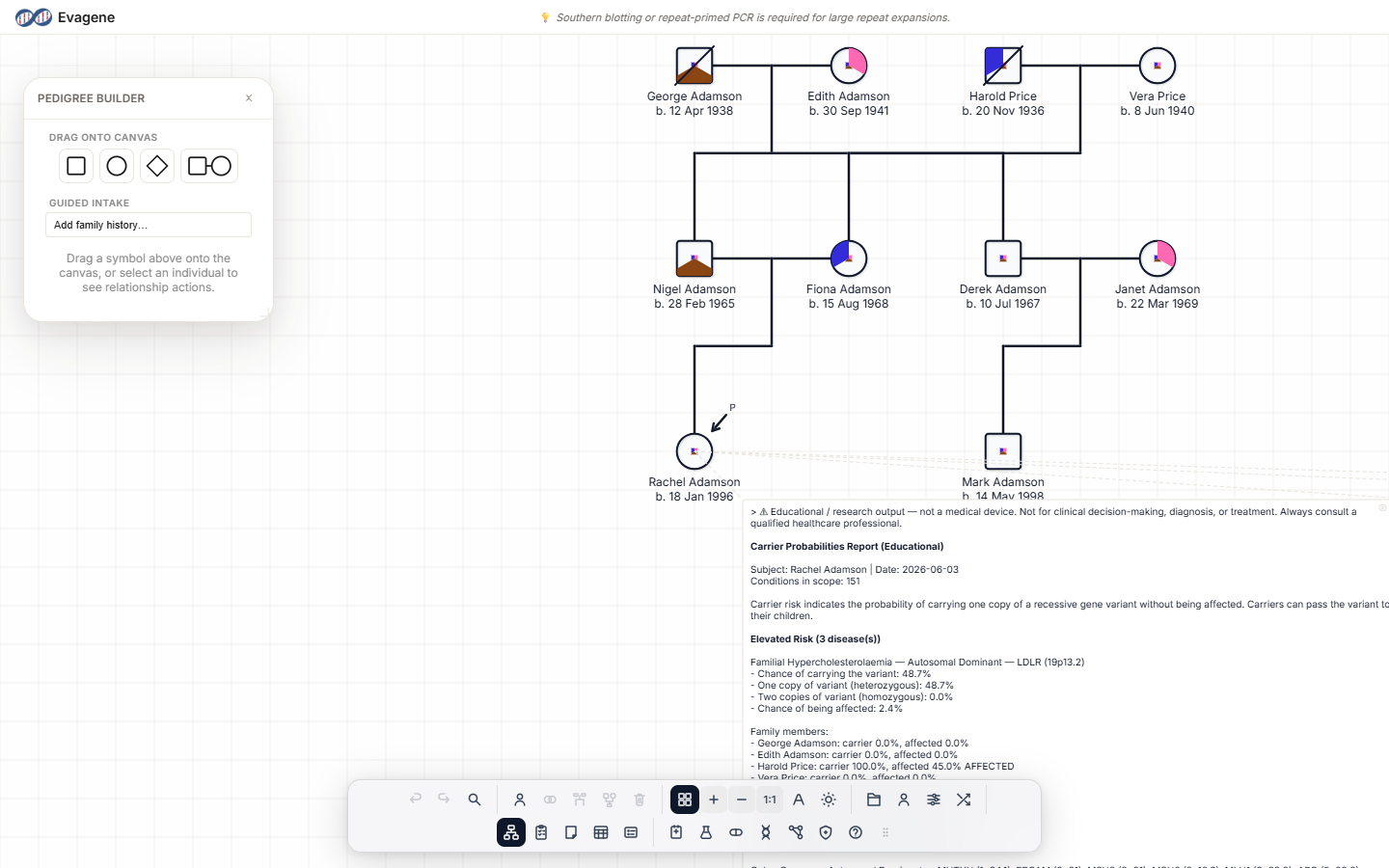Open the help question mark icon
Screen dimensions: 1389x868
856,832
